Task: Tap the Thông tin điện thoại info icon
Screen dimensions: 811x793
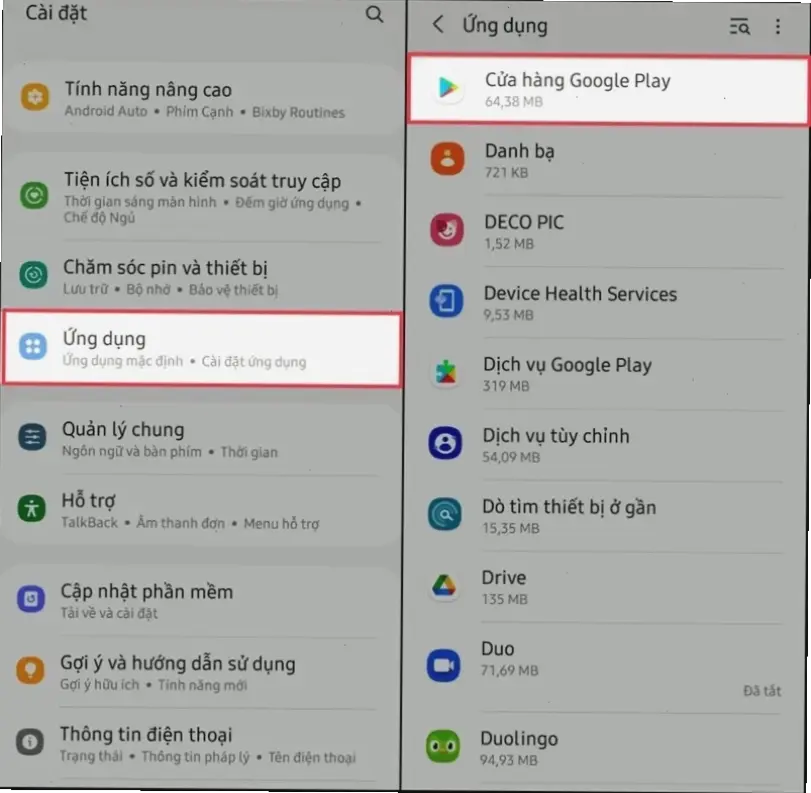Action: coord(30,742)
